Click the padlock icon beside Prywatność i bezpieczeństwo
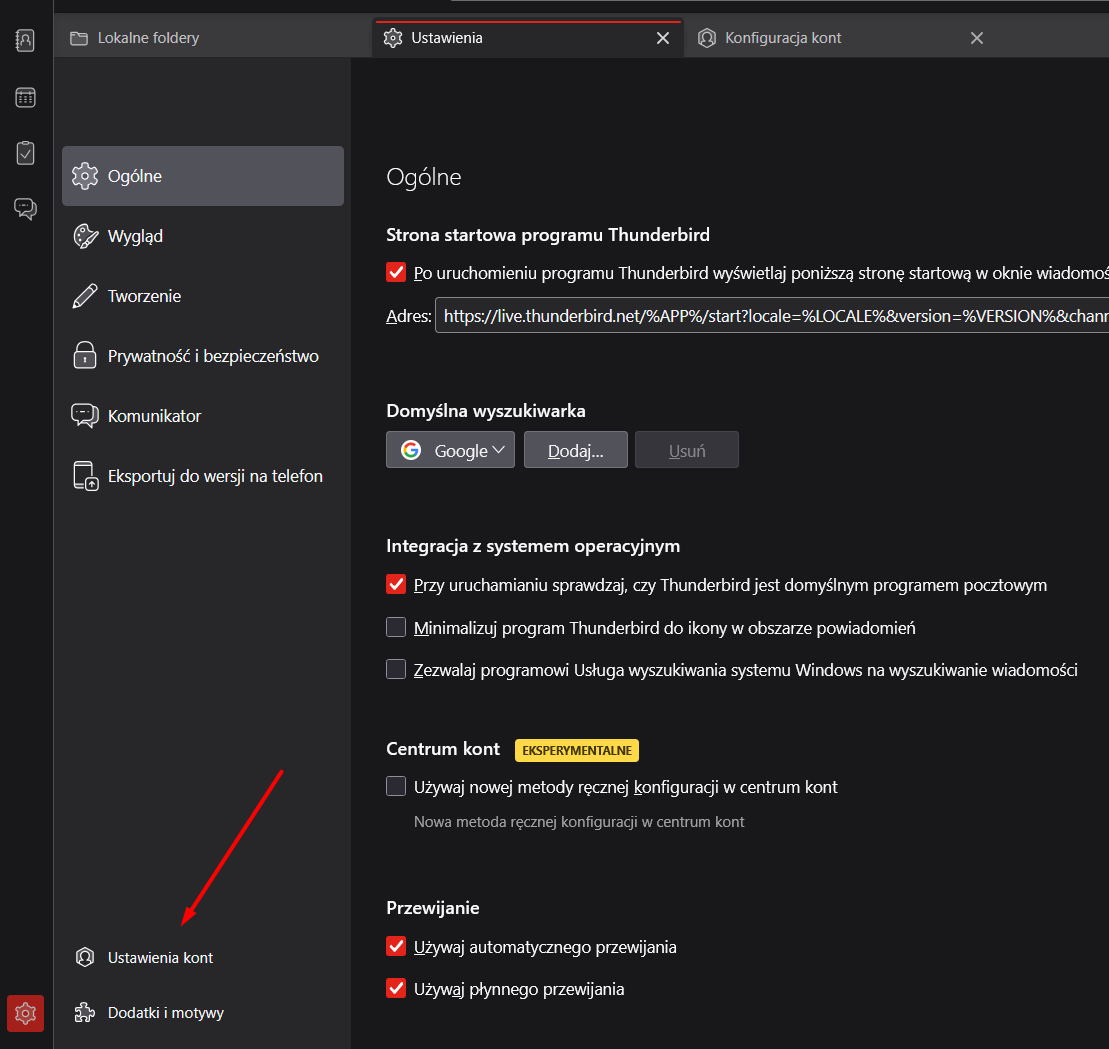 click(x=85, y=355)
